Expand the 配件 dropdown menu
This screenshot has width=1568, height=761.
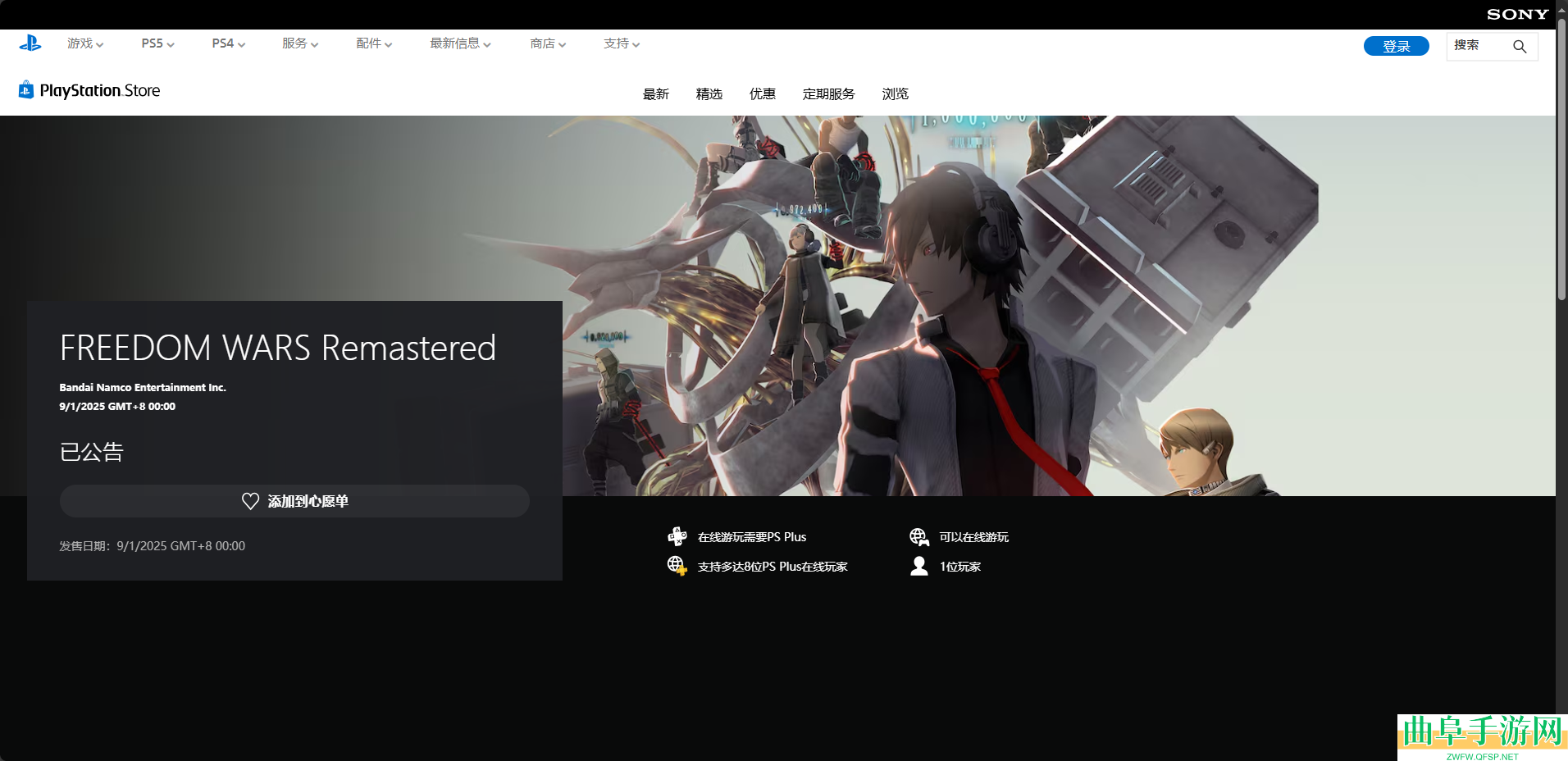pyautogui.click(x=374, y=43)
